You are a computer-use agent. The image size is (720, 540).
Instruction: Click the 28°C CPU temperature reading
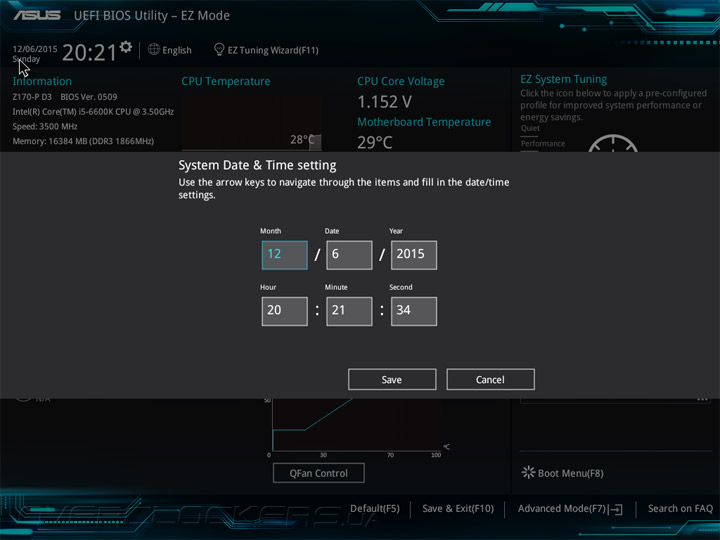click(303, 140)
